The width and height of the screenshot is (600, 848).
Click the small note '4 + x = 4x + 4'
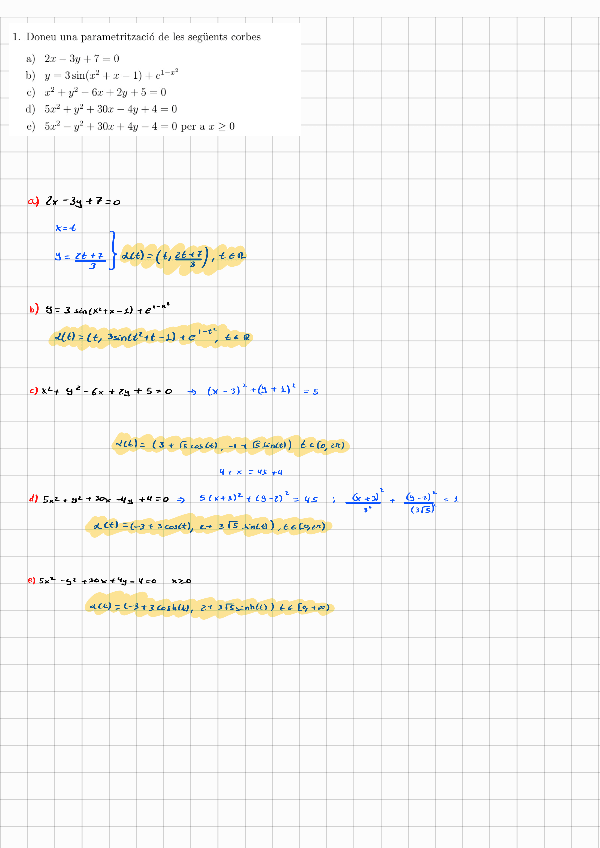point(251,472)
